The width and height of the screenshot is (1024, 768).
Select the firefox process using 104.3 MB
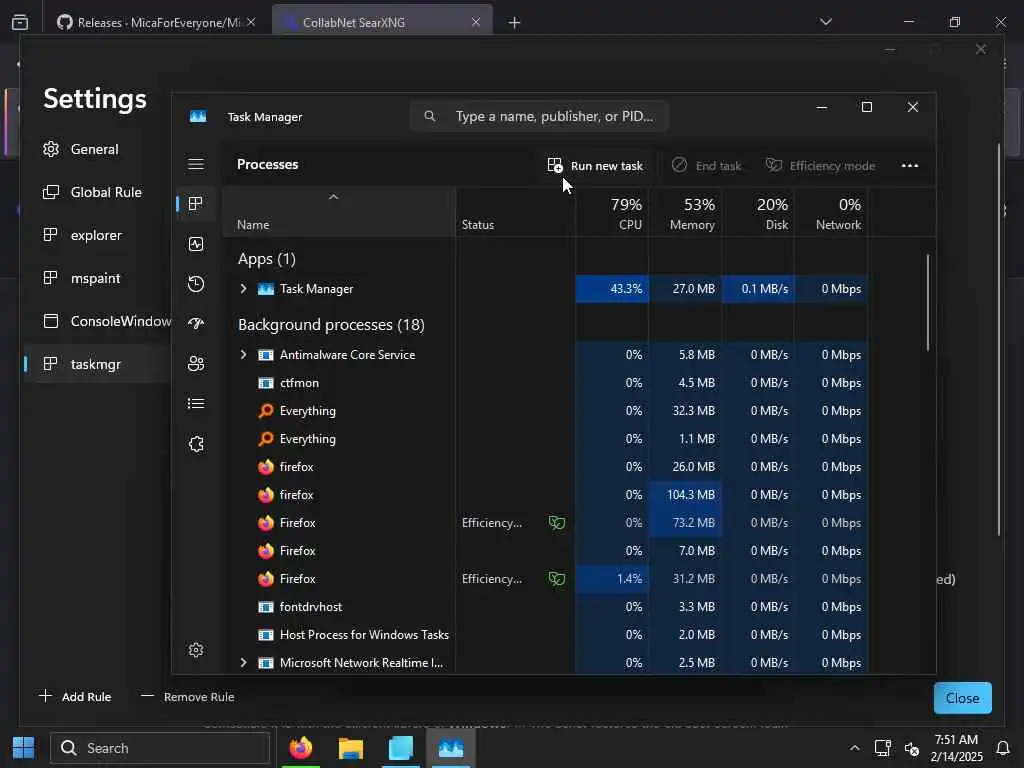click(545, 495)
